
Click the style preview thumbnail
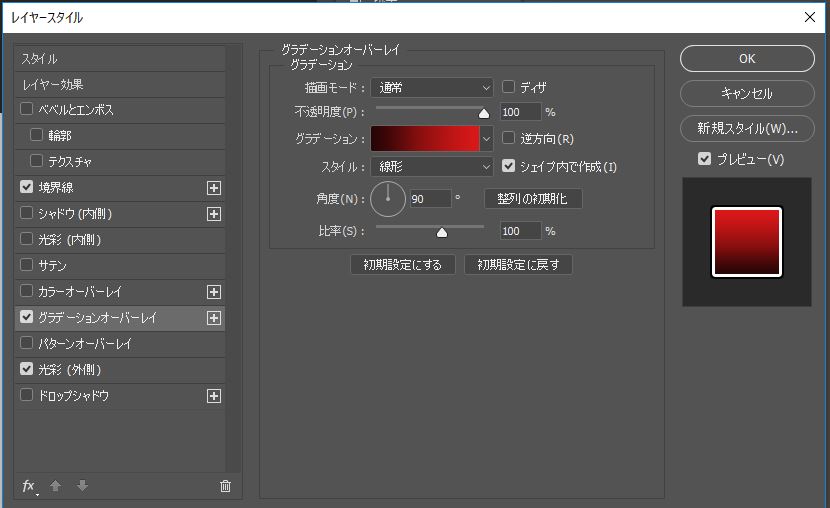[x=746, y=242]
